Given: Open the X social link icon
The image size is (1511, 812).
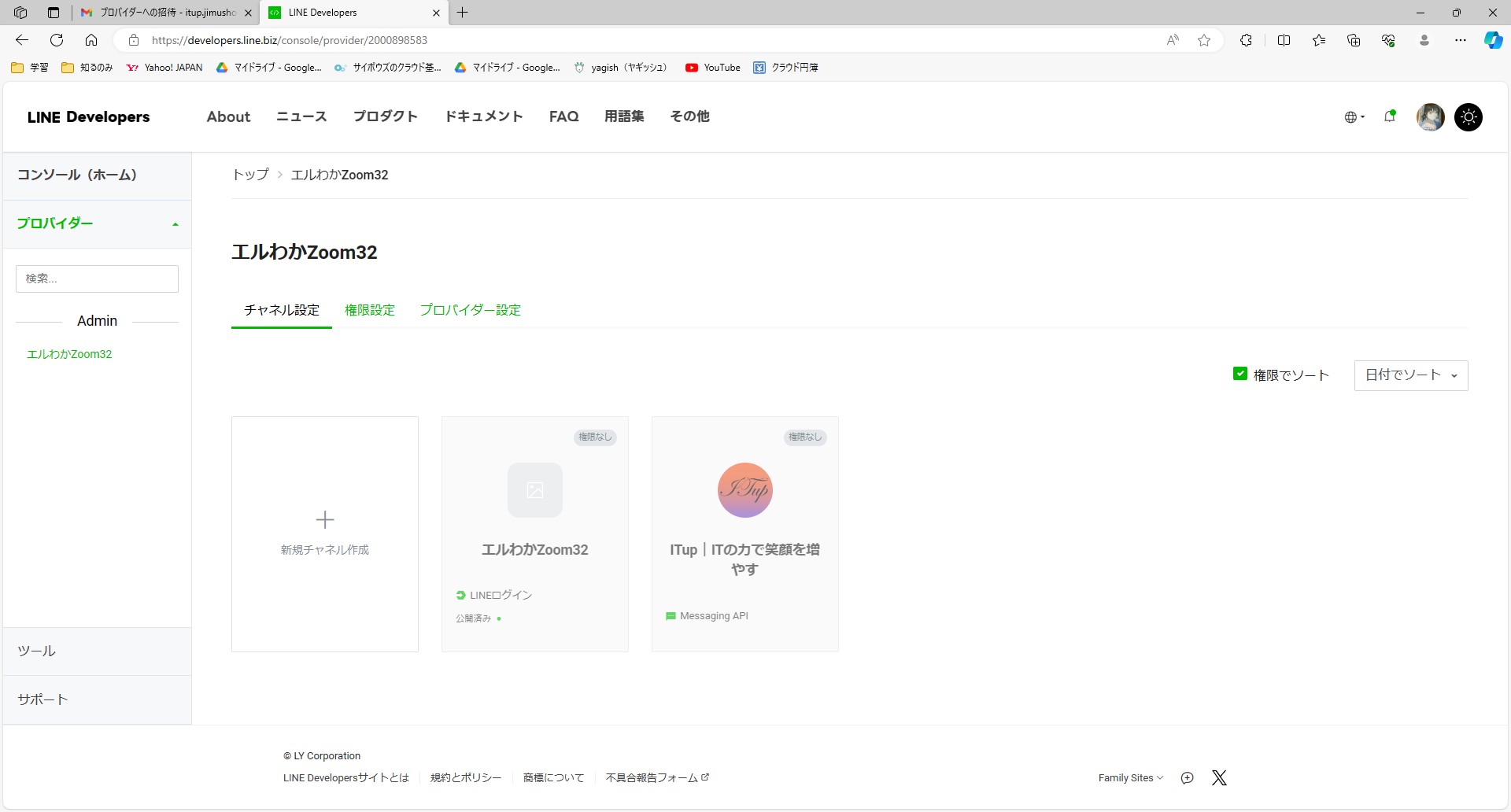Looking at the screenshot, I should [x=1219, y=778].
